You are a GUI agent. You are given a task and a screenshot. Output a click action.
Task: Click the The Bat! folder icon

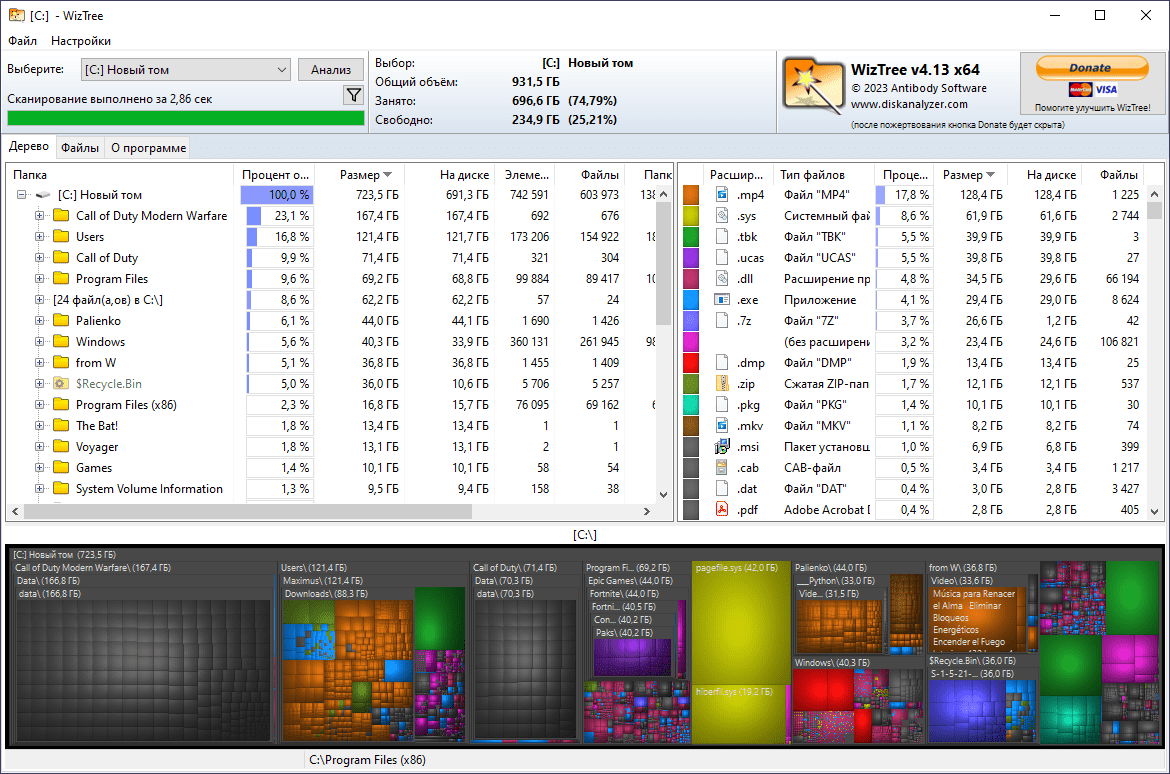click(x=61, y=425)
